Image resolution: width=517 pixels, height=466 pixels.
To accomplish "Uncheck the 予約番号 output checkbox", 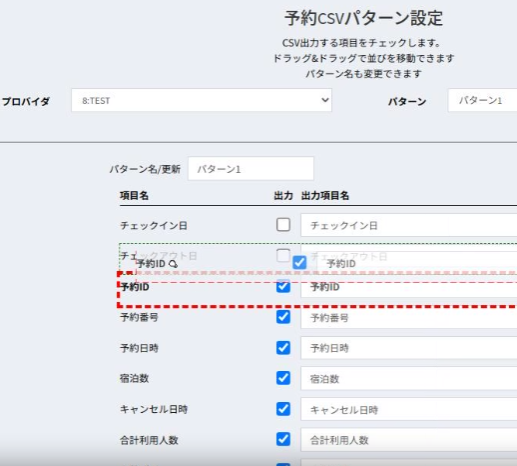I will (283, 317).
